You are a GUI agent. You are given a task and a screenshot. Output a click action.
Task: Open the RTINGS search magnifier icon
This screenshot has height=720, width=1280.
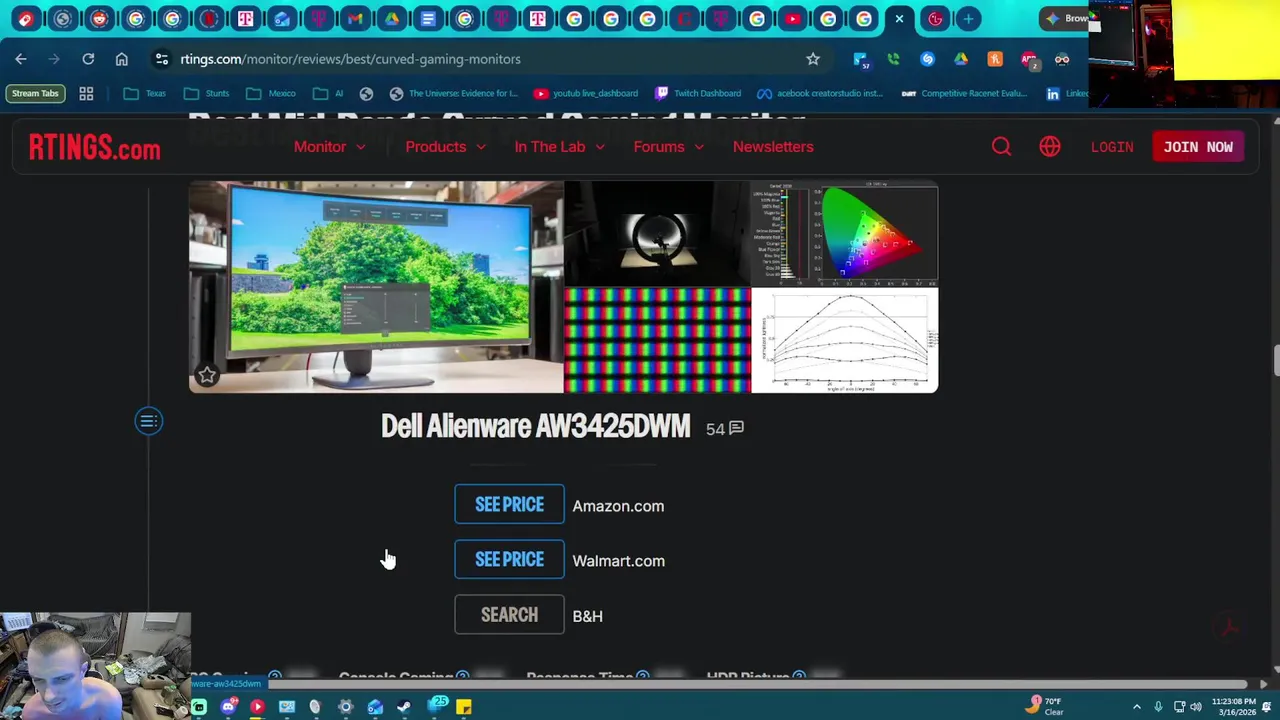(1001, 147)
